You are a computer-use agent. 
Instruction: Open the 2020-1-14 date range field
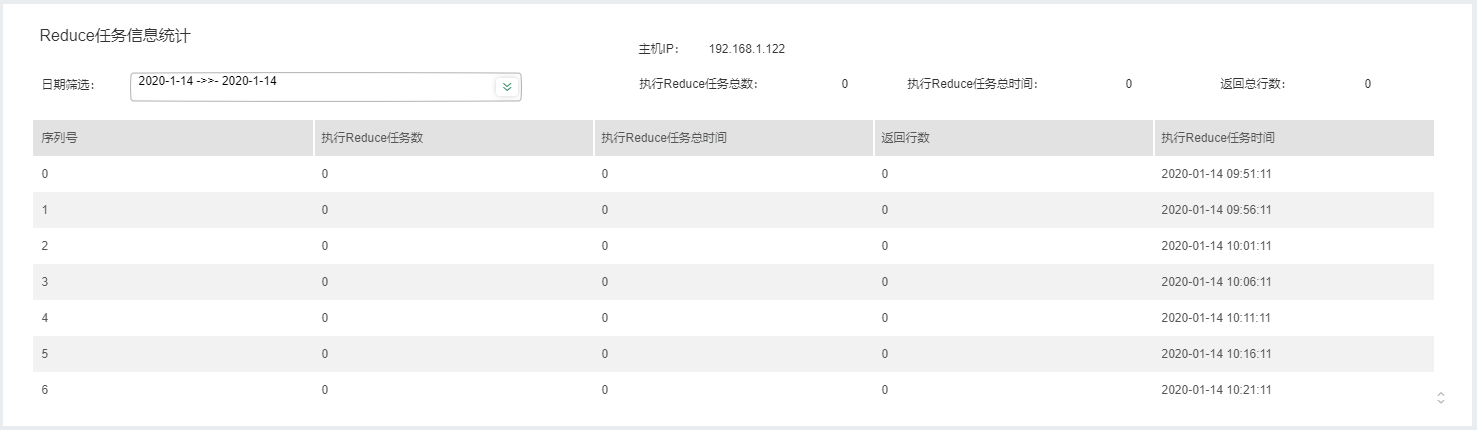[x=312, y=87]
